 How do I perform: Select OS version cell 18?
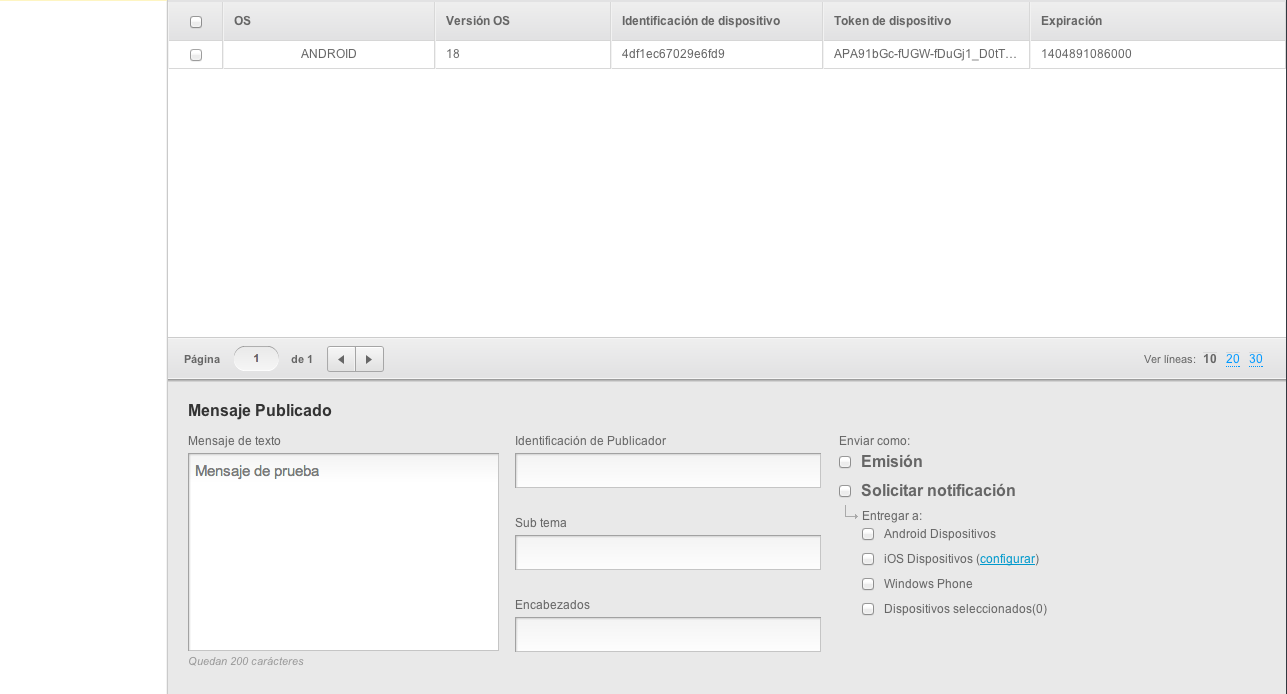coord(523,54)
